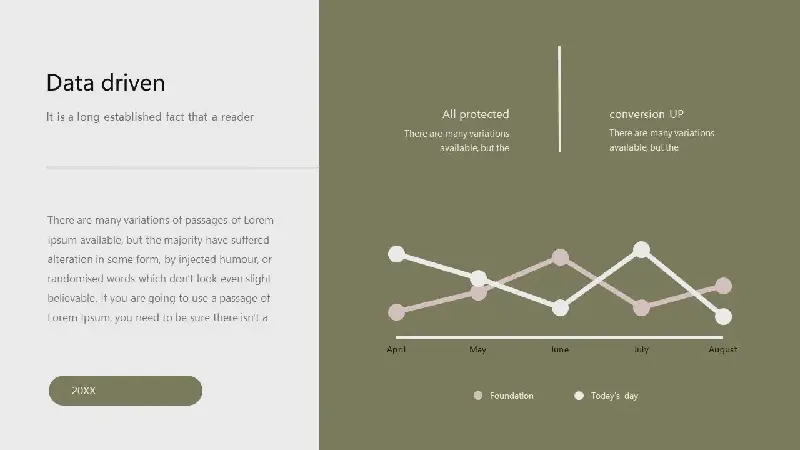Click the Foundation legend marker dot
This screenshot has height=450, width=800.
coord(478,395)
